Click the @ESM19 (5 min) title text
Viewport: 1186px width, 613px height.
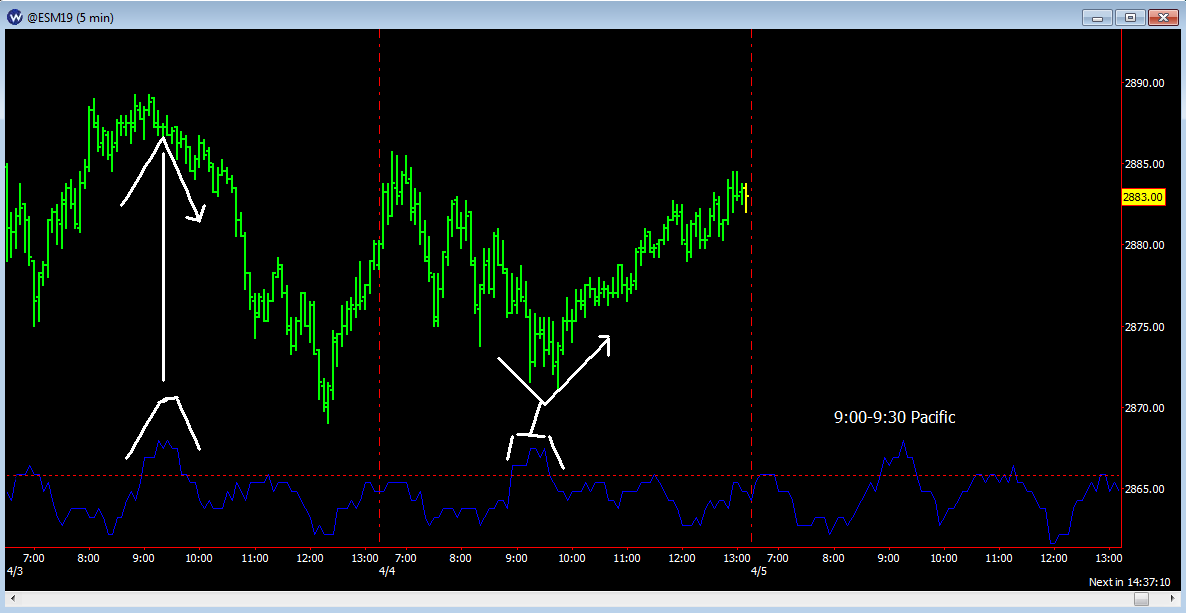(x=70, y=17)
